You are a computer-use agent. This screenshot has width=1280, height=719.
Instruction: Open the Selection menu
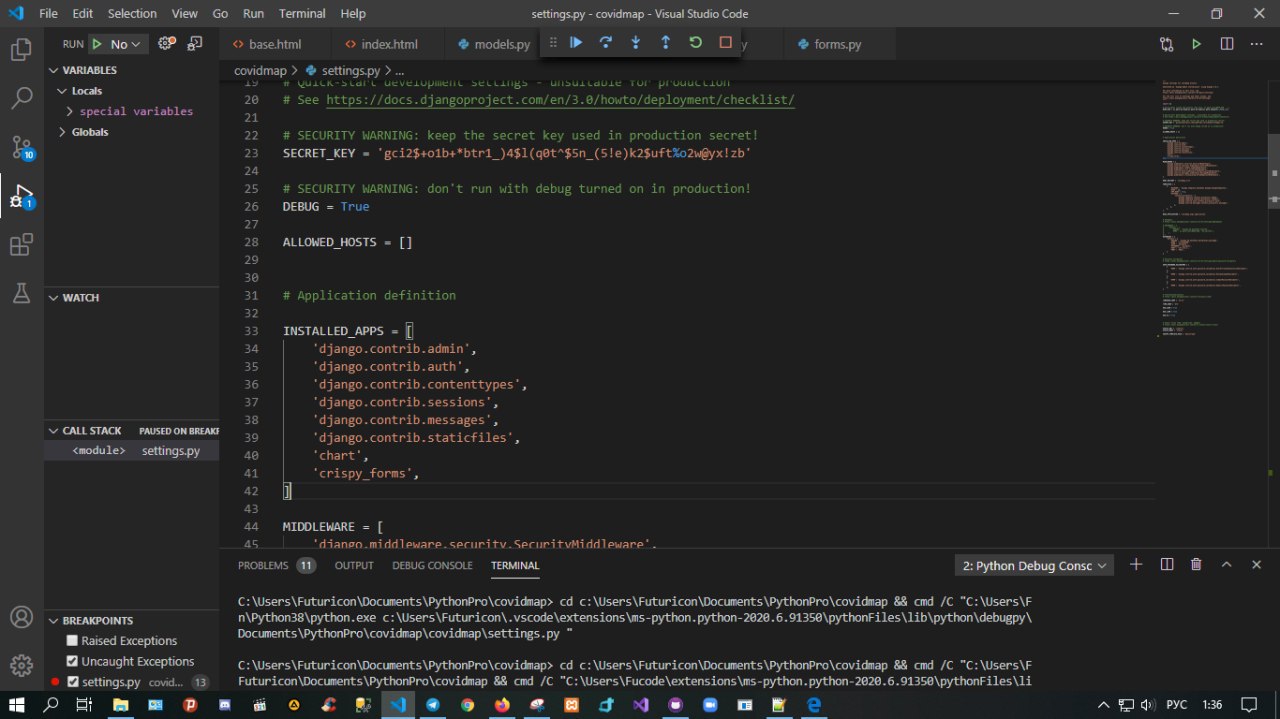pos(132,14)
